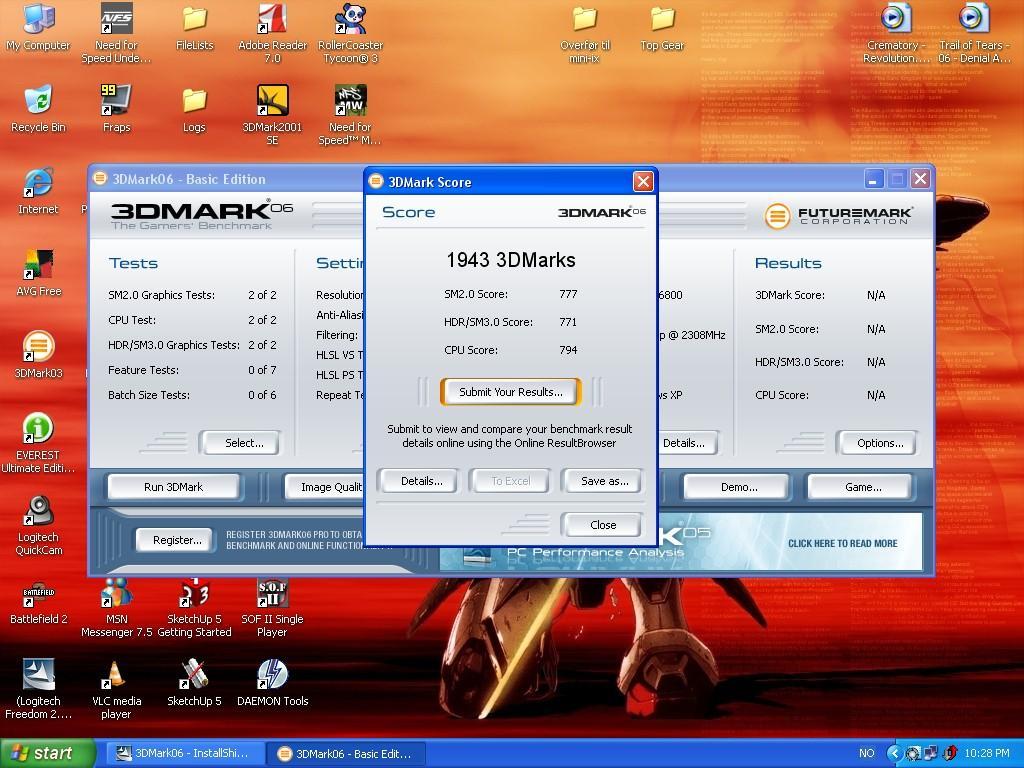Launch Adobe Reader 7.0
Screen dimensions: 1024x768
[x=272, y=33]
